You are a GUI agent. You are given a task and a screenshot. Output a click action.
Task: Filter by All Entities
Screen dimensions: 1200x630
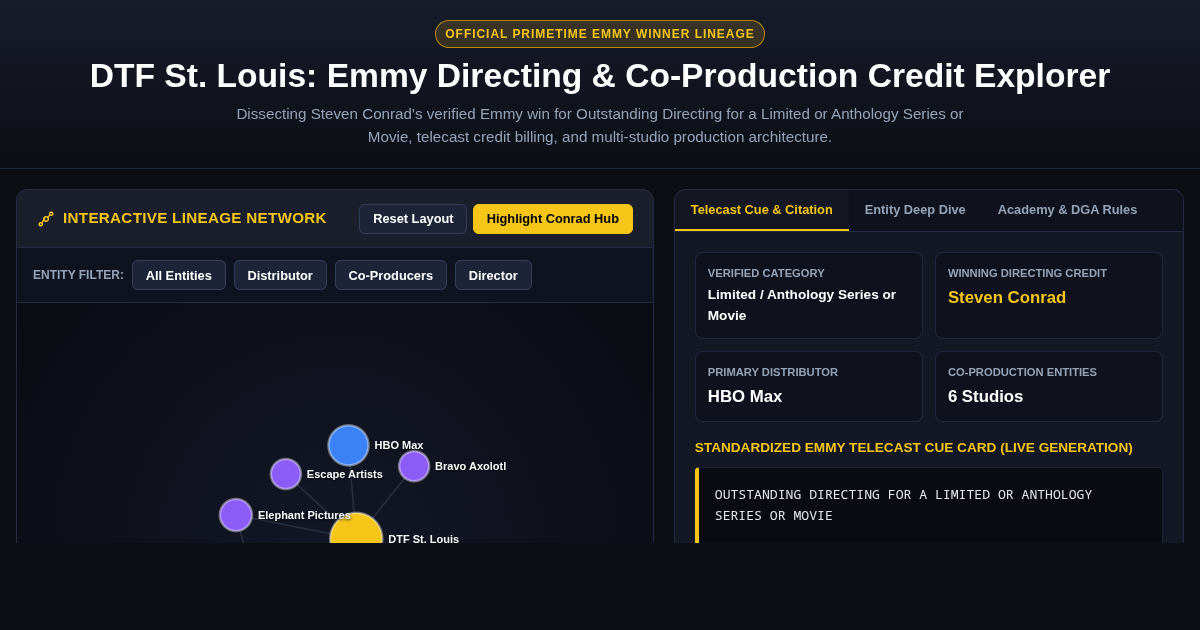pyautogui.click(x=179, y=275)
